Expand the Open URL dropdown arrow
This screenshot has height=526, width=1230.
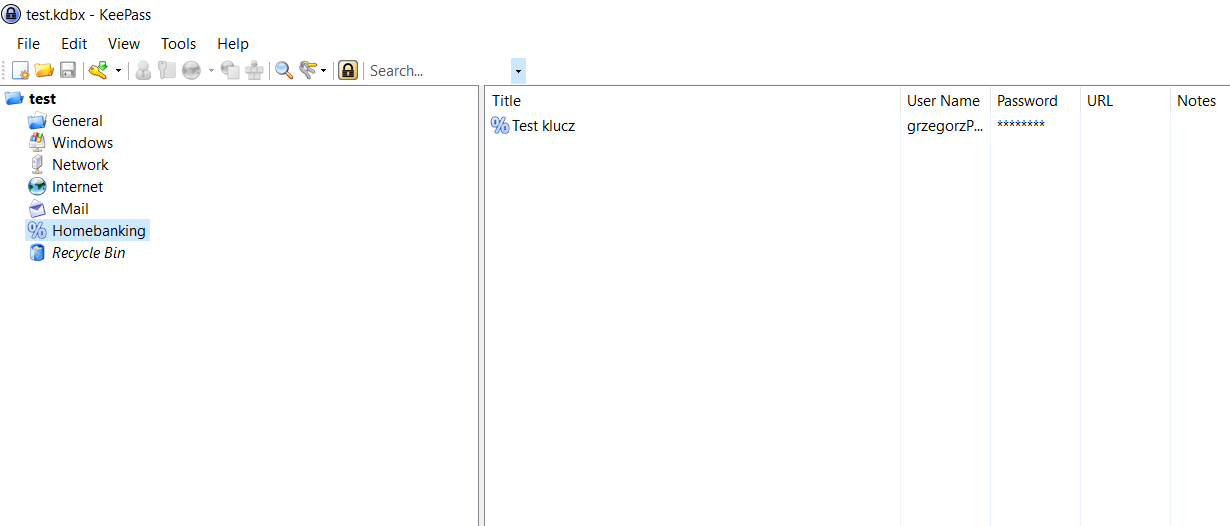211,71
